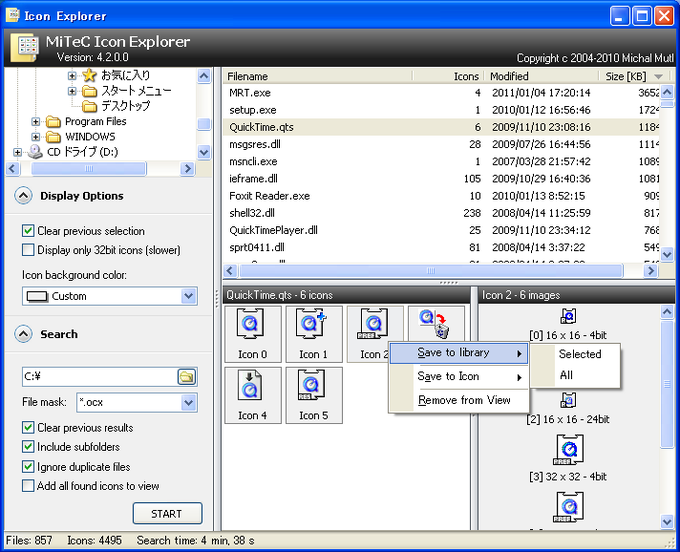Open Save to library submenu

click(x=458, y=353)
